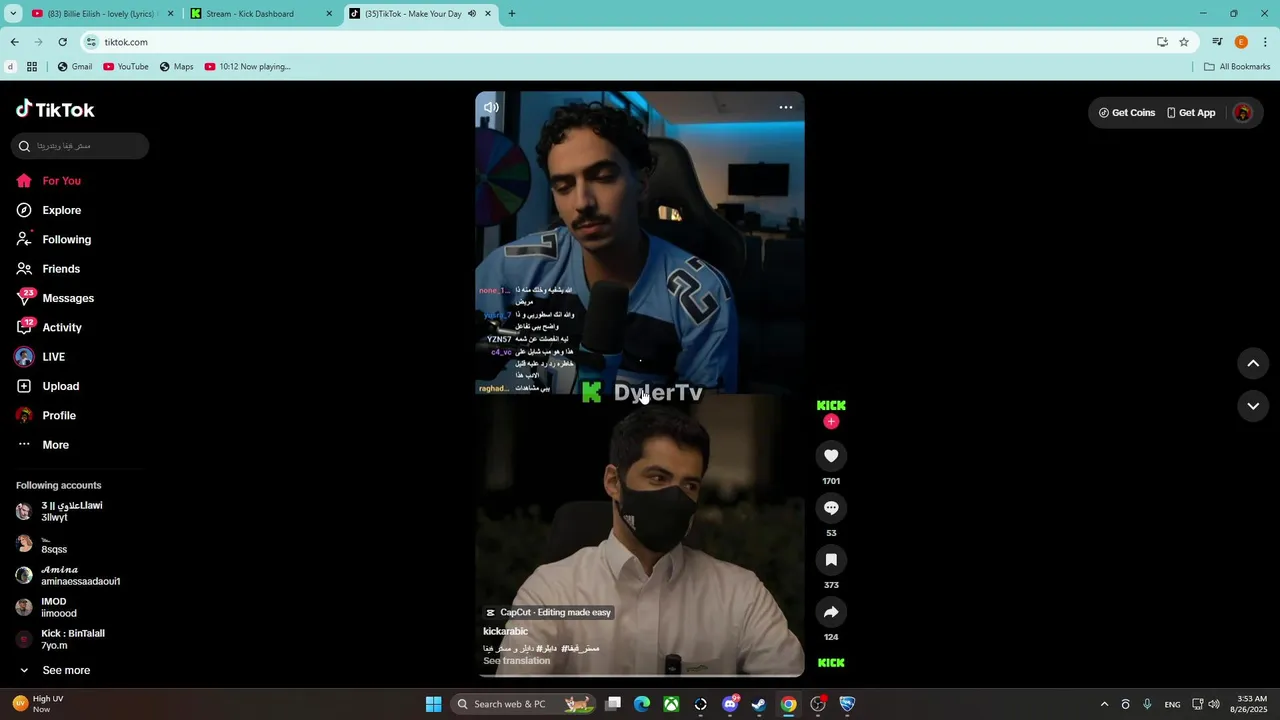This screenshot has width=1280, height=720.
Task: Like the video with the heart icon
Action: pos(831,456)
